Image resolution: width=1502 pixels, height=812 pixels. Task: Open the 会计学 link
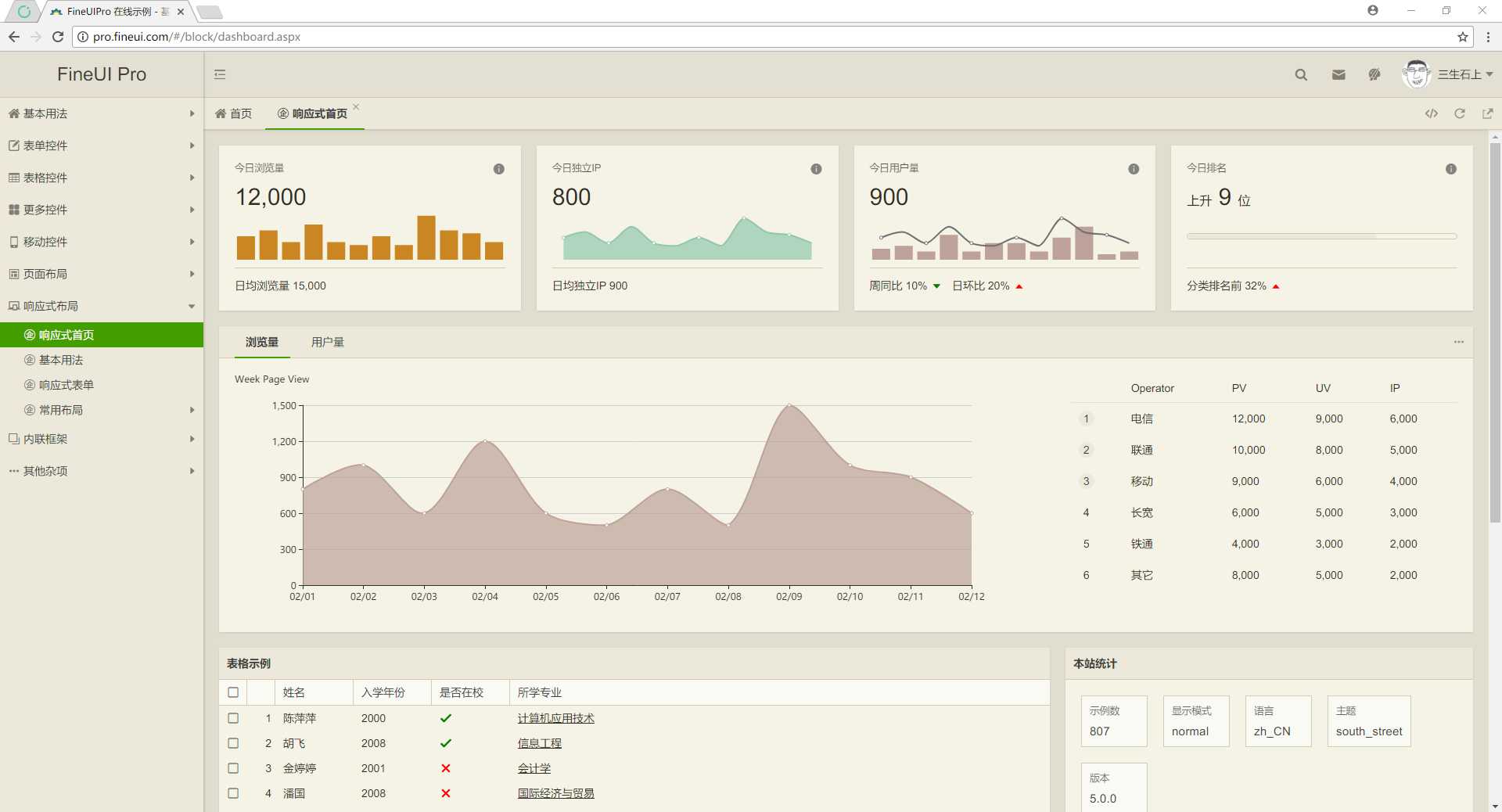click(x=534, y=768)
